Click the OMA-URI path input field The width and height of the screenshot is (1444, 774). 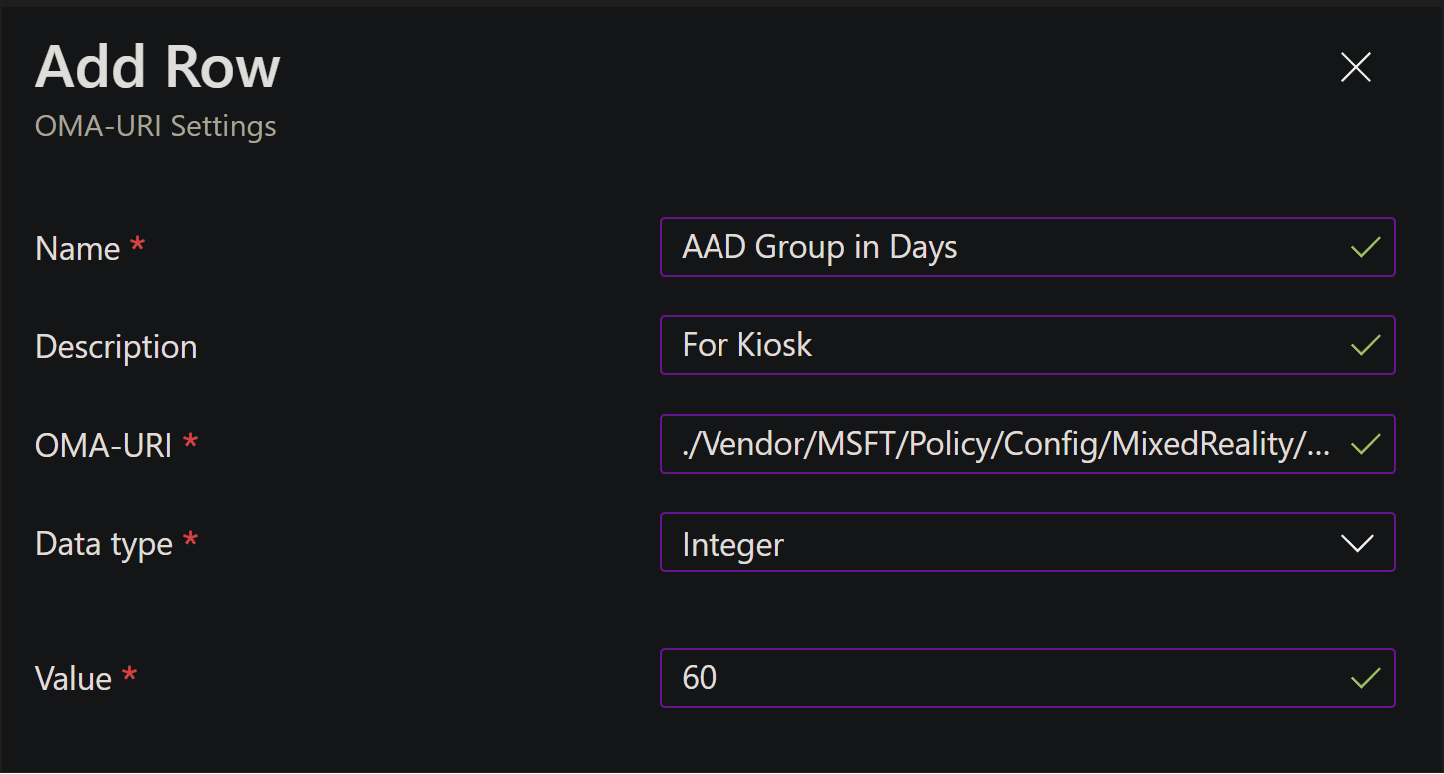[x=1000, y=444]
